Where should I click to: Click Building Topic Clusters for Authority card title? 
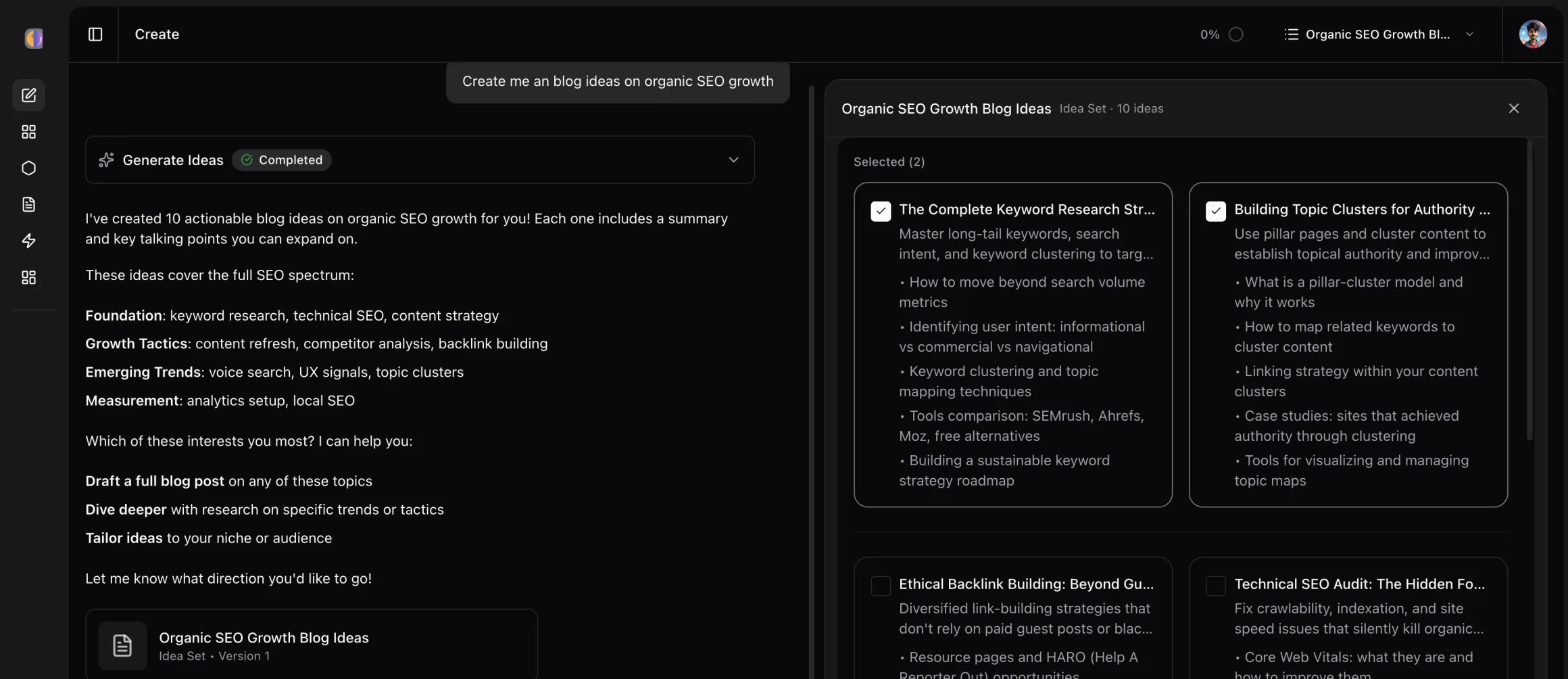(x=1362, y=210)
